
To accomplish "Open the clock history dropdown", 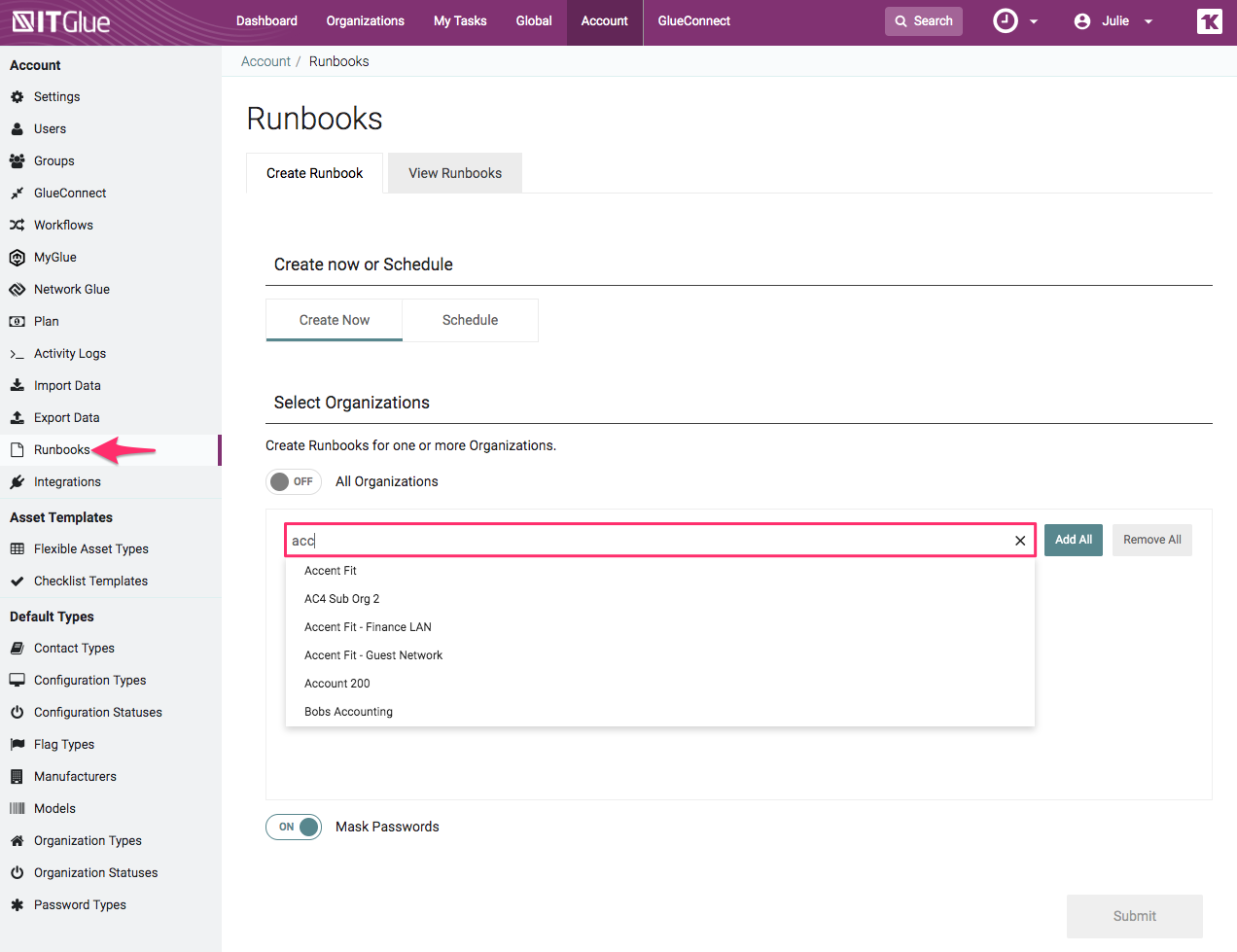I will click(1015, 21).
